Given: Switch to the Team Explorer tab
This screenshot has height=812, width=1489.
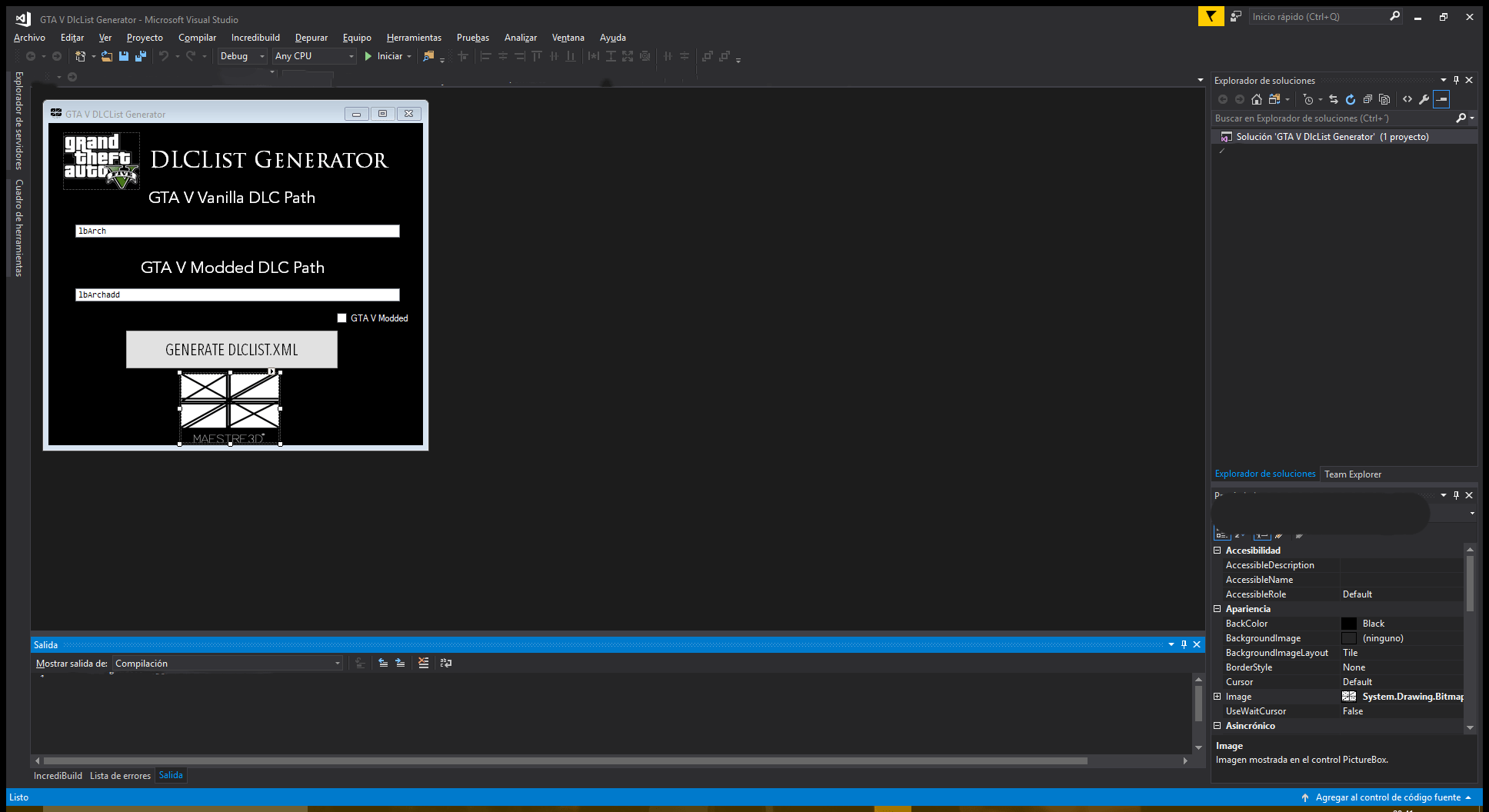Looking at the screenshot, I should [1352, 474].
